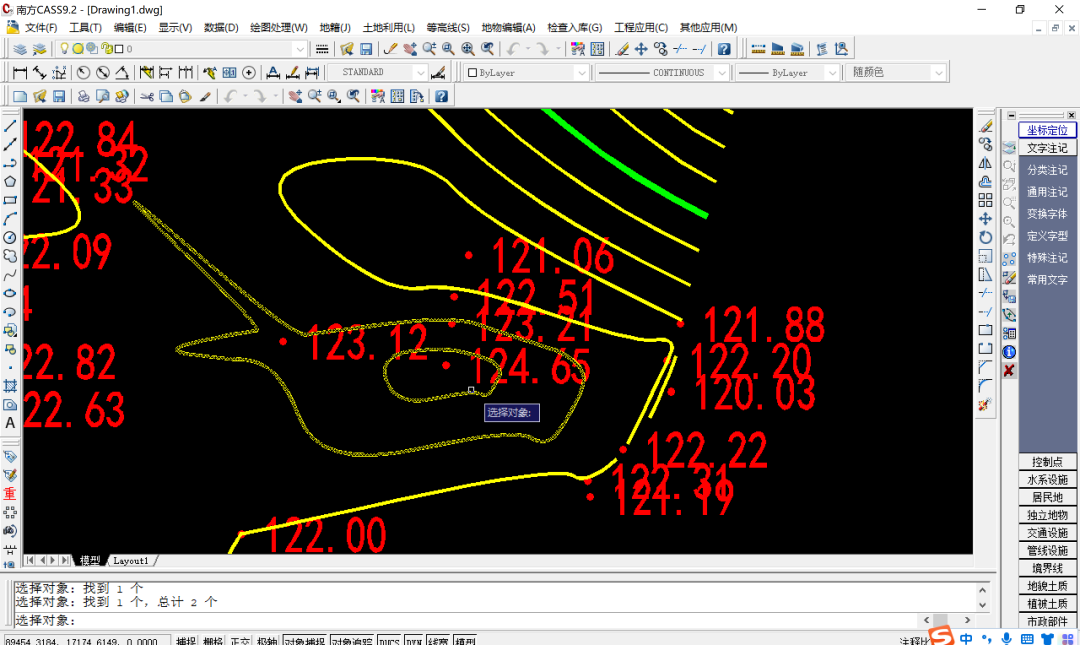Select the Radius dimension tool
Image resolution: width=1080 pixels, height=645 pixels.
tap(83, 72)
